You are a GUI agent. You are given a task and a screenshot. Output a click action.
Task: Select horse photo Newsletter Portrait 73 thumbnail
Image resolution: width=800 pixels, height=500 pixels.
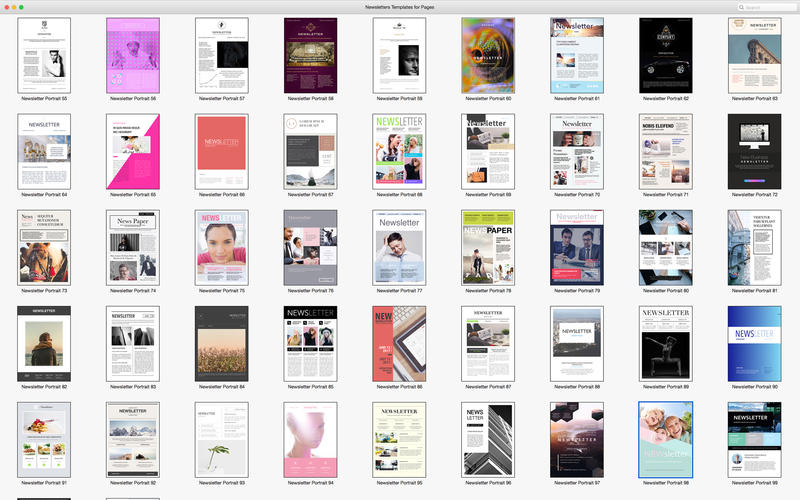pos(44,247)
